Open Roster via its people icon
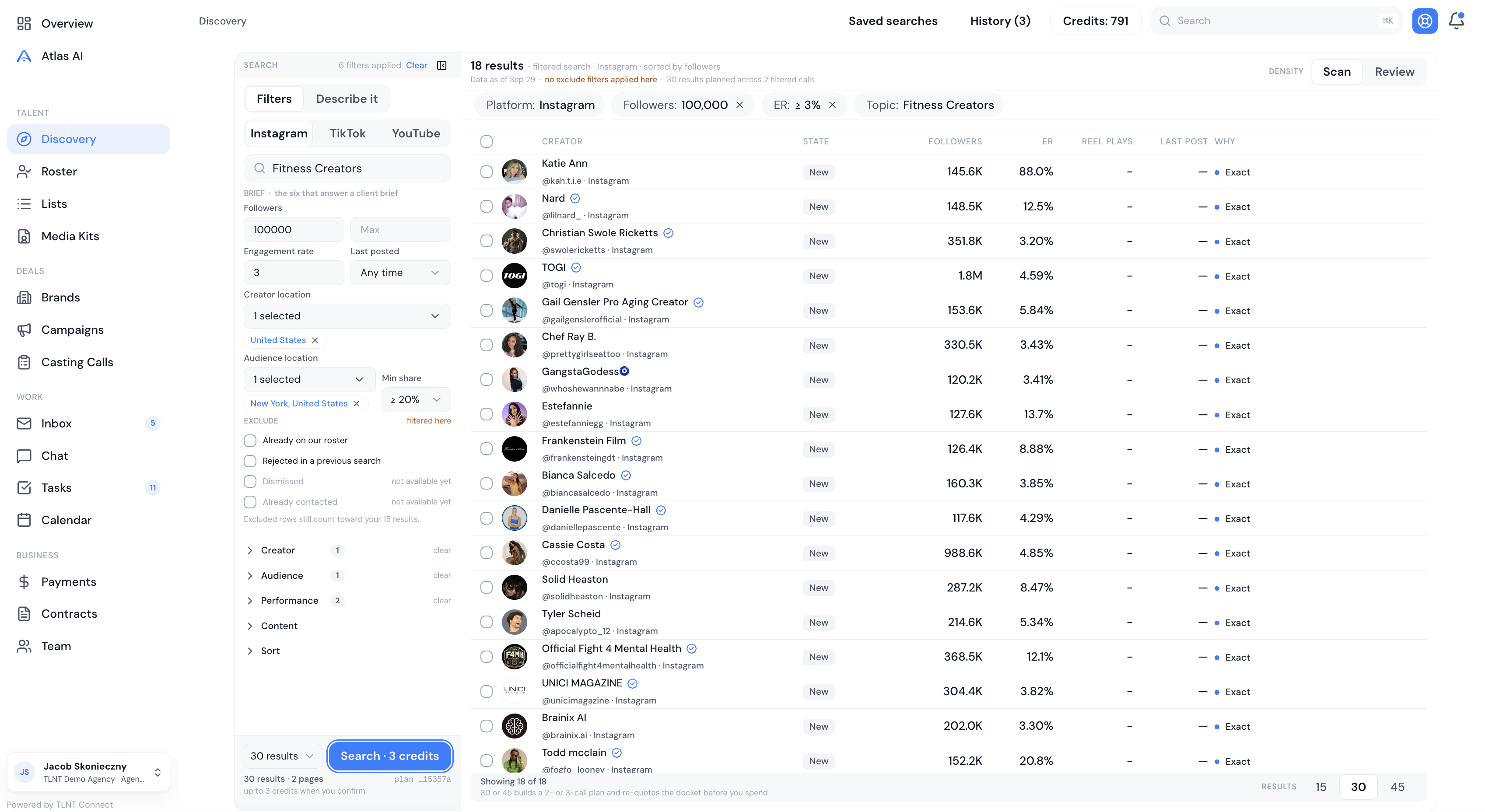The height and width of the screenshot is (812, 1485). [24, 172]
